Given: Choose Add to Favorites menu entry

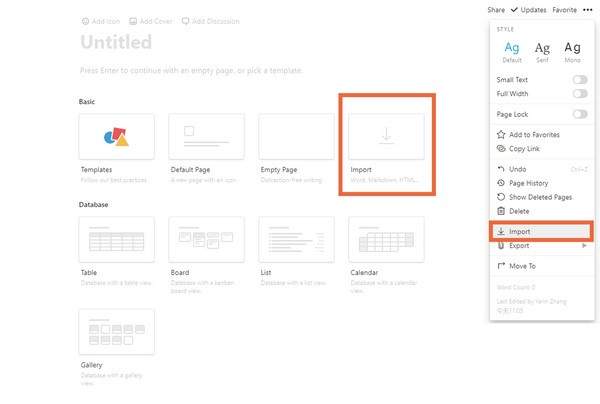Looking at the screenshot, I should pyautogui.click(x=542, y=135).
